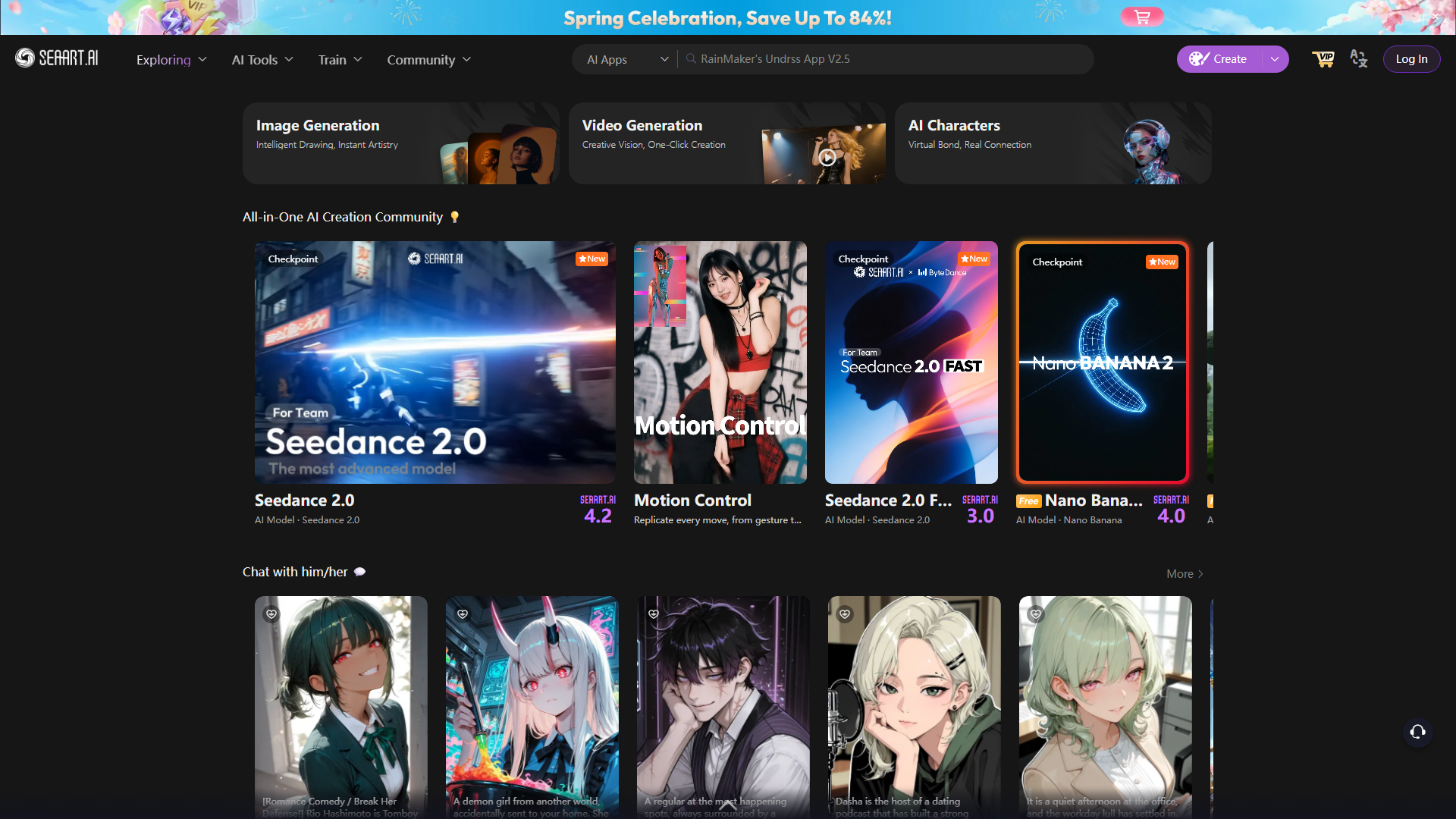Open the dropdown arrow next to Create

tap(1275, 59)
